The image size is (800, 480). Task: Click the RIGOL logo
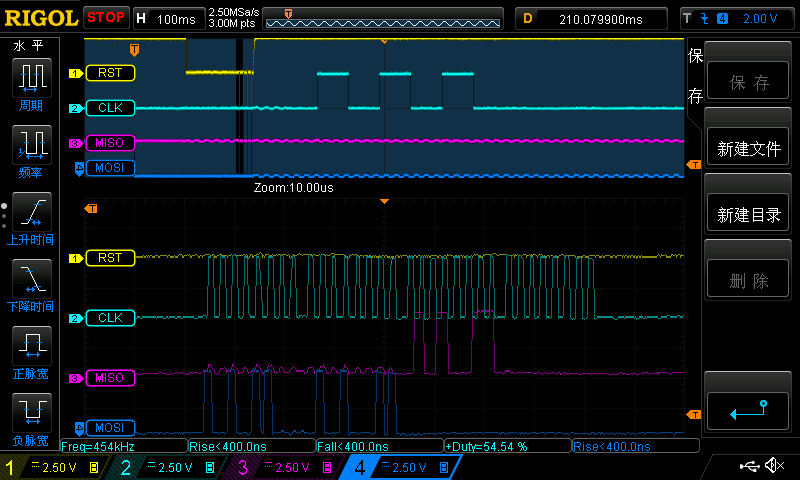tap(41, 18)
